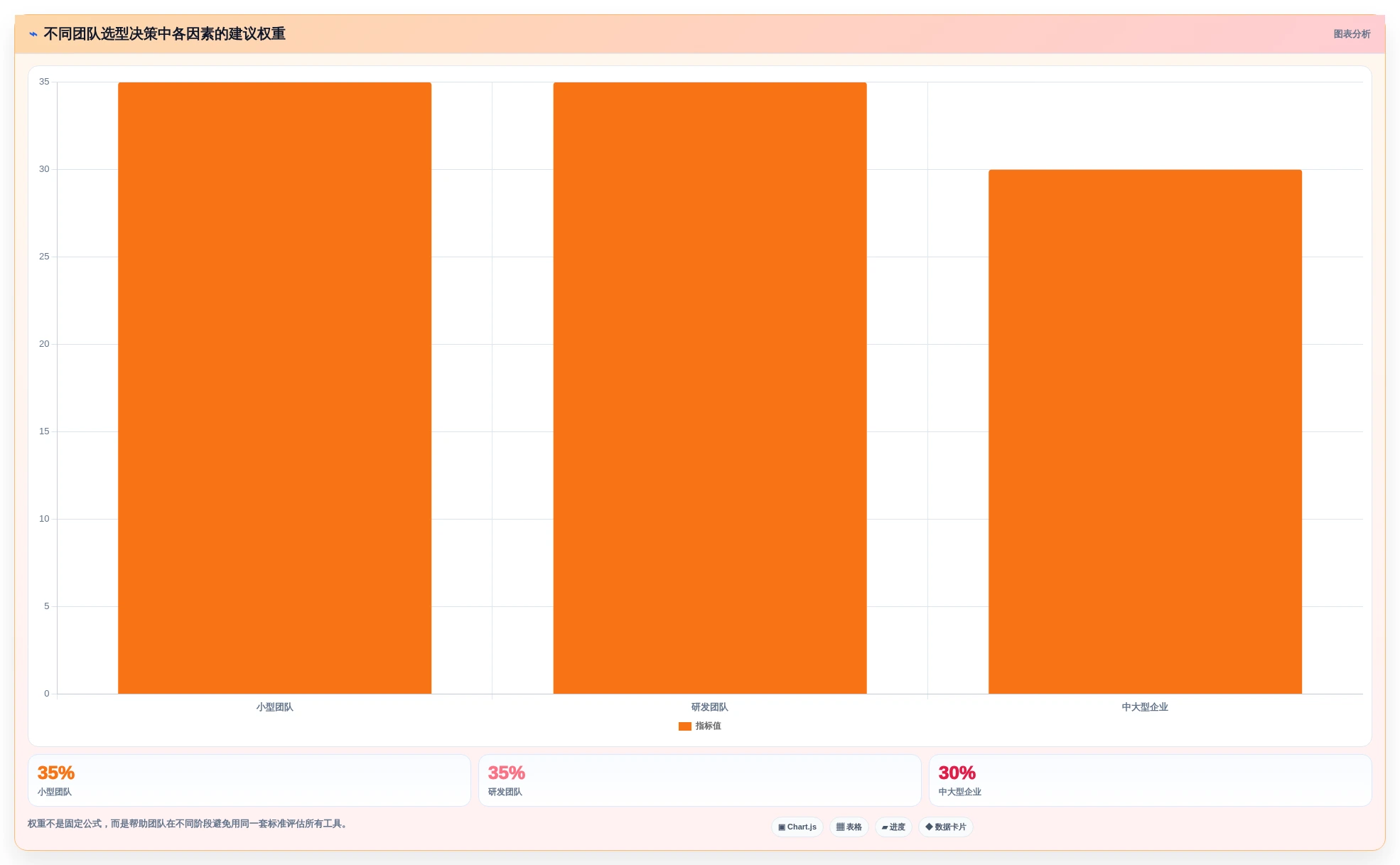The height and width of the screenshot is (865, 1400).
Task: Toggle the orange 指标值 legend swatch
Action: [685, 726]
